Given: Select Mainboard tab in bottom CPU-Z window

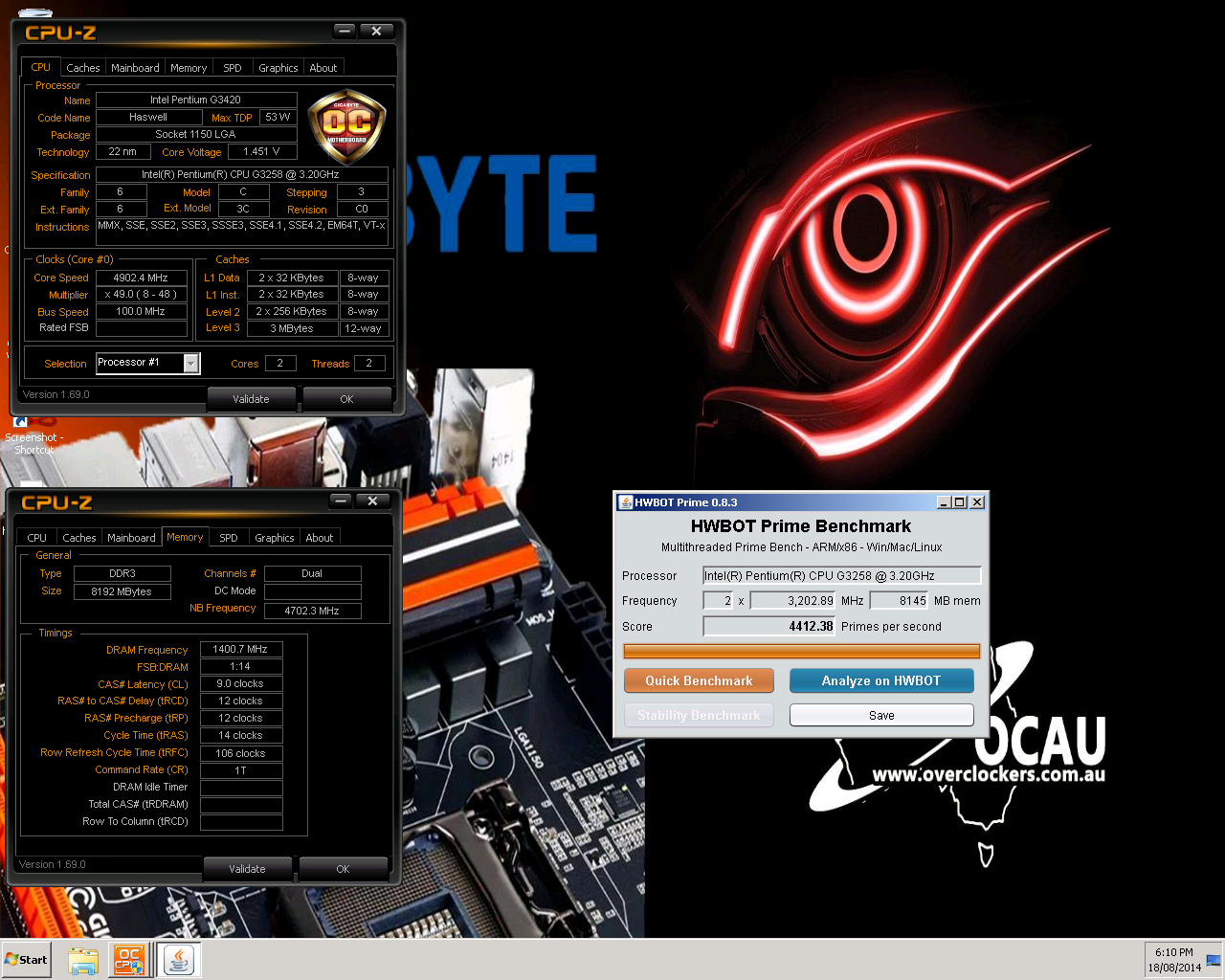Looking at the screenshot, I should [x=131, y=538].
